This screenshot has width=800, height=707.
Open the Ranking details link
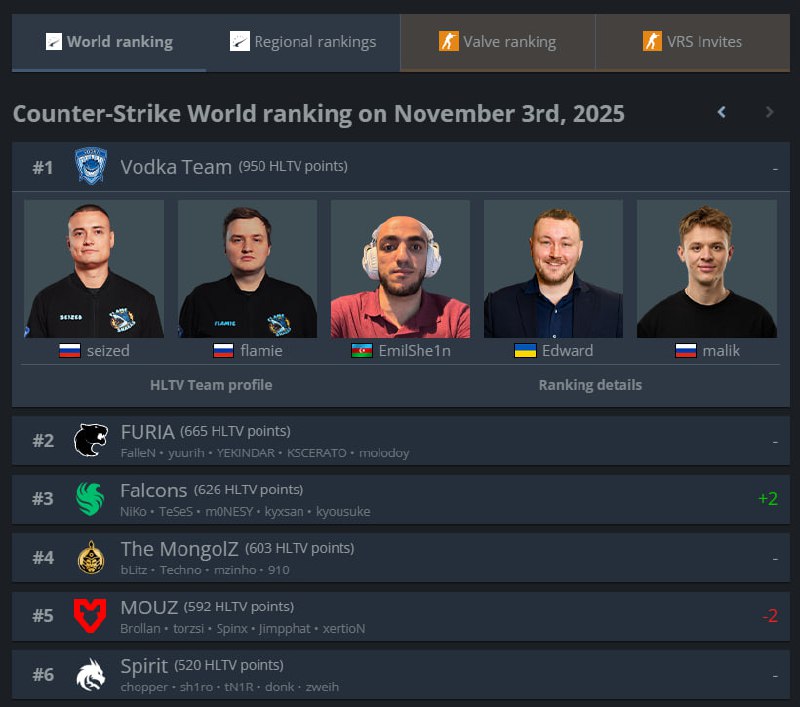coord(590,385)
